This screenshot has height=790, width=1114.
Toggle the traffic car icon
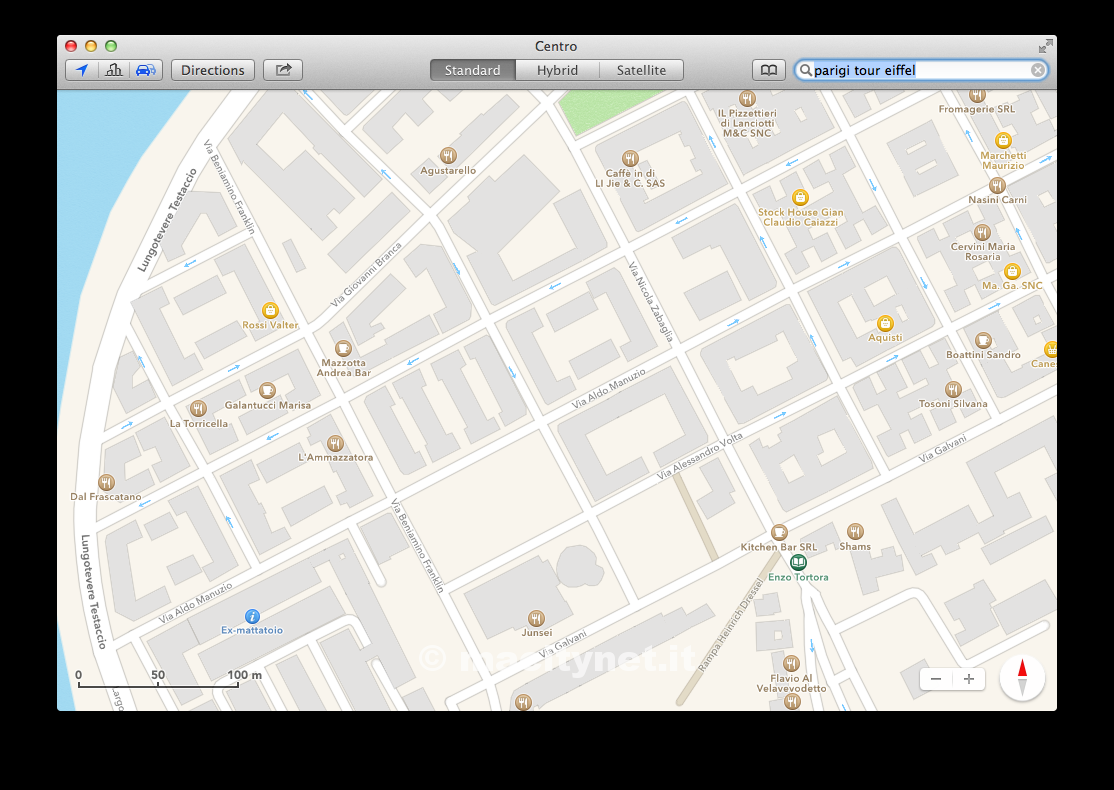(146, 70)
